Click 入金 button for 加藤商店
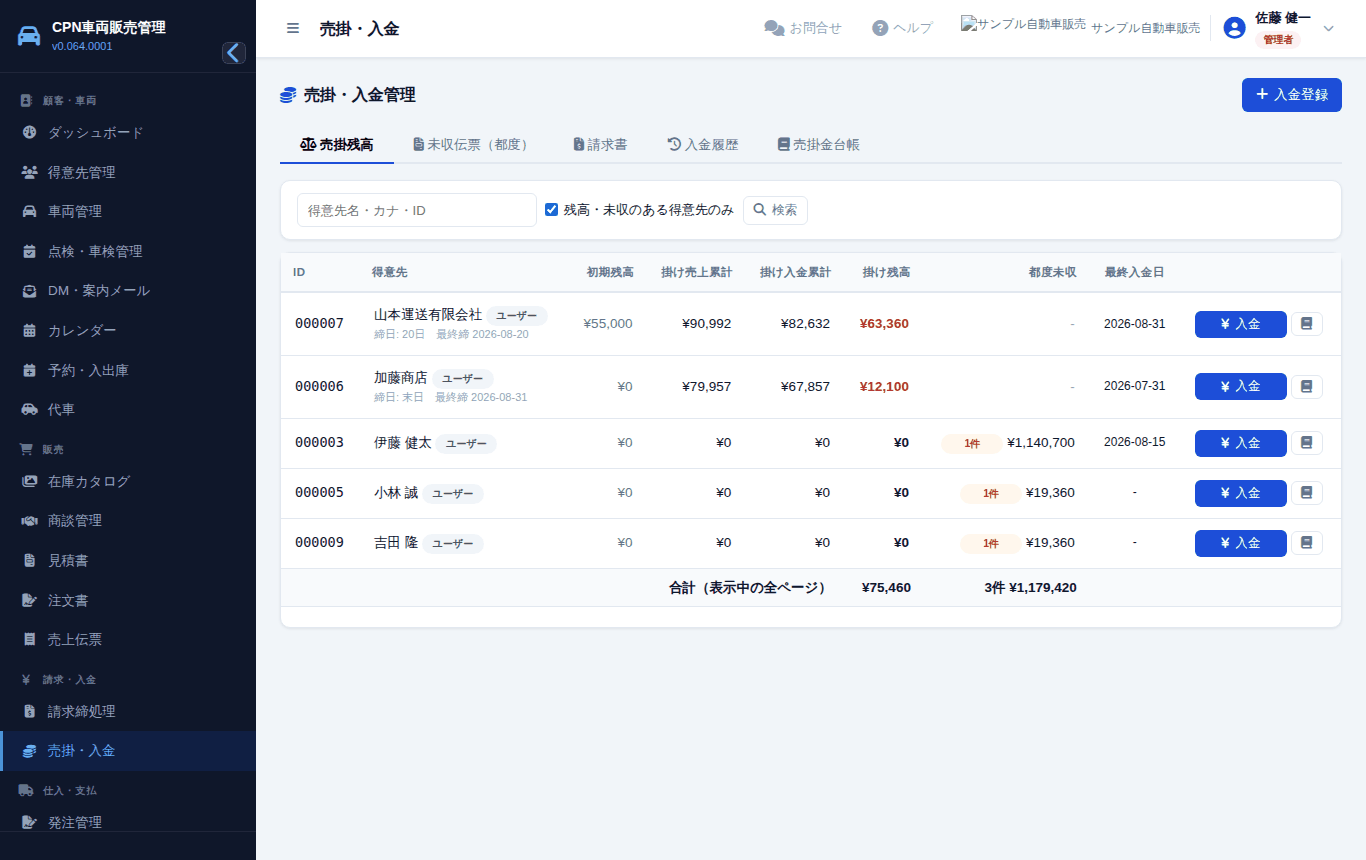1366x860 pixels. (x=1241, y=387)
